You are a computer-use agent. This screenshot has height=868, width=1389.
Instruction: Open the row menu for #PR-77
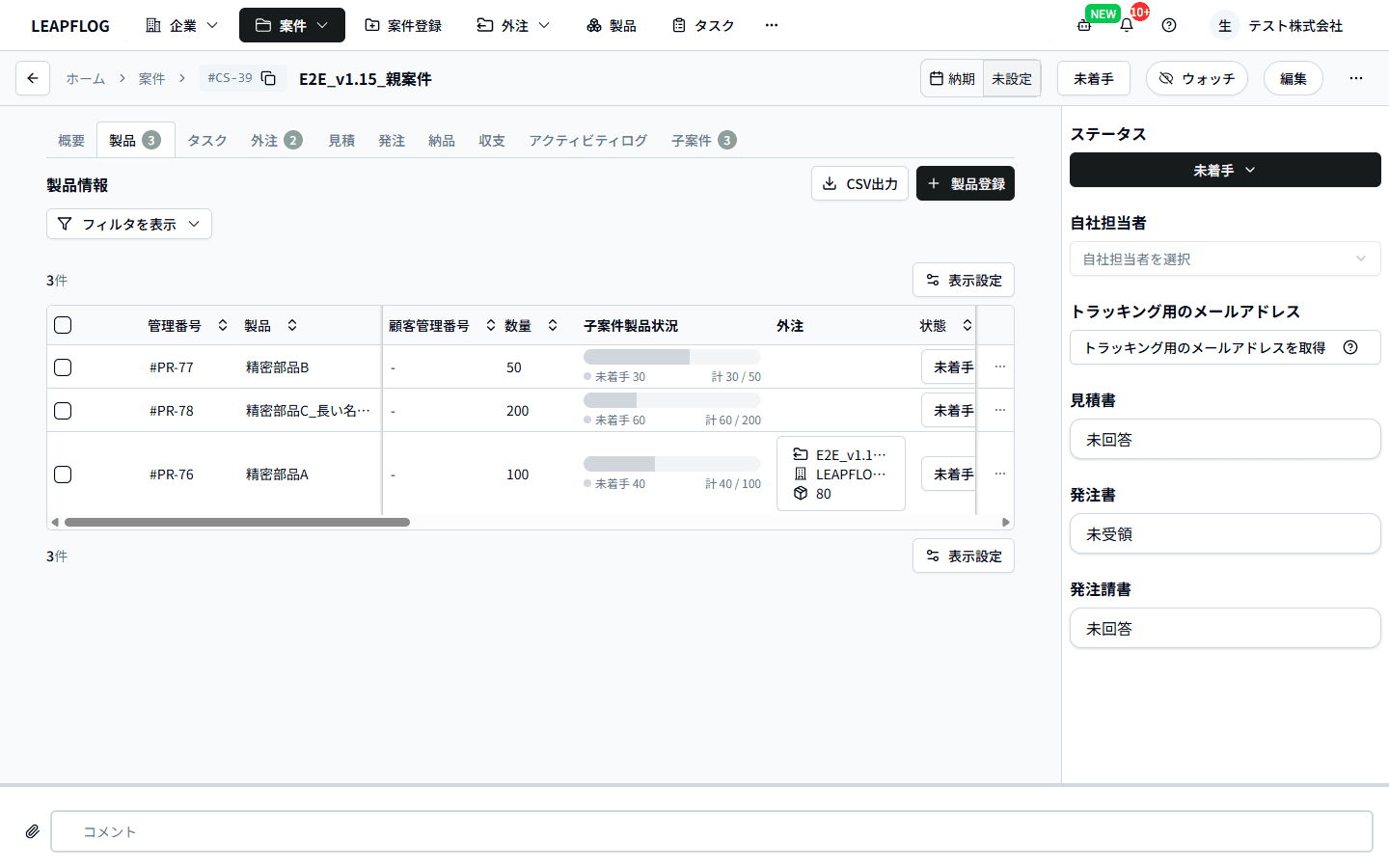1000,366
